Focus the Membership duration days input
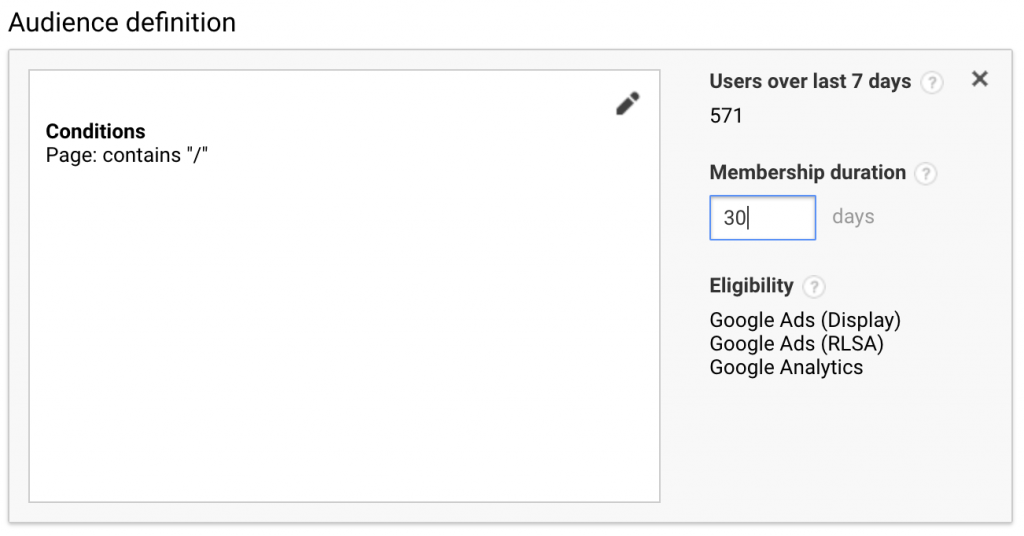1024x536 pixels. pyautogui.click(x=763, y=217)
